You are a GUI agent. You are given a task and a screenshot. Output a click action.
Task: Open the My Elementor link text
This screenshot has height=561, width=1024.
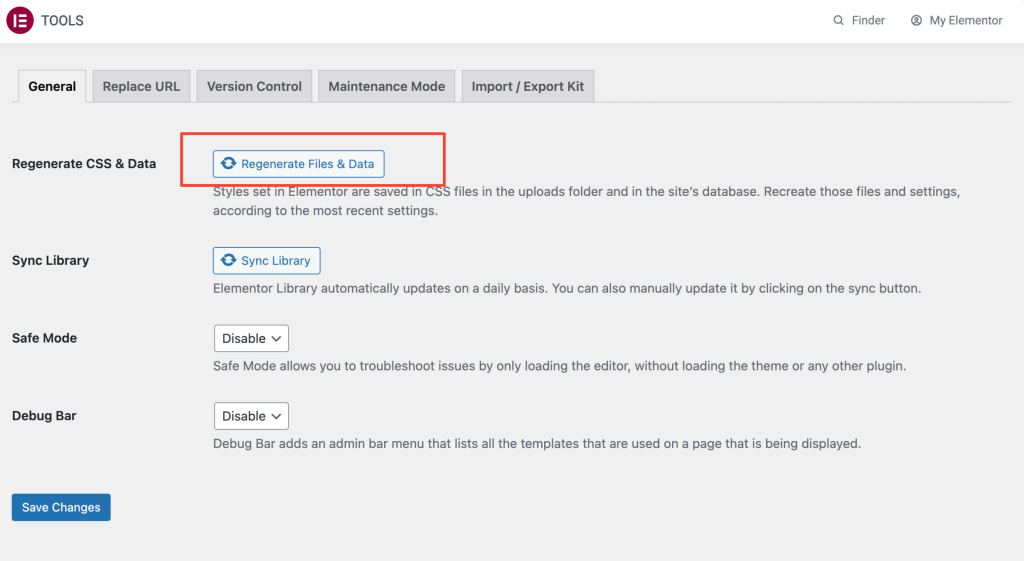[x=965, y=20]
